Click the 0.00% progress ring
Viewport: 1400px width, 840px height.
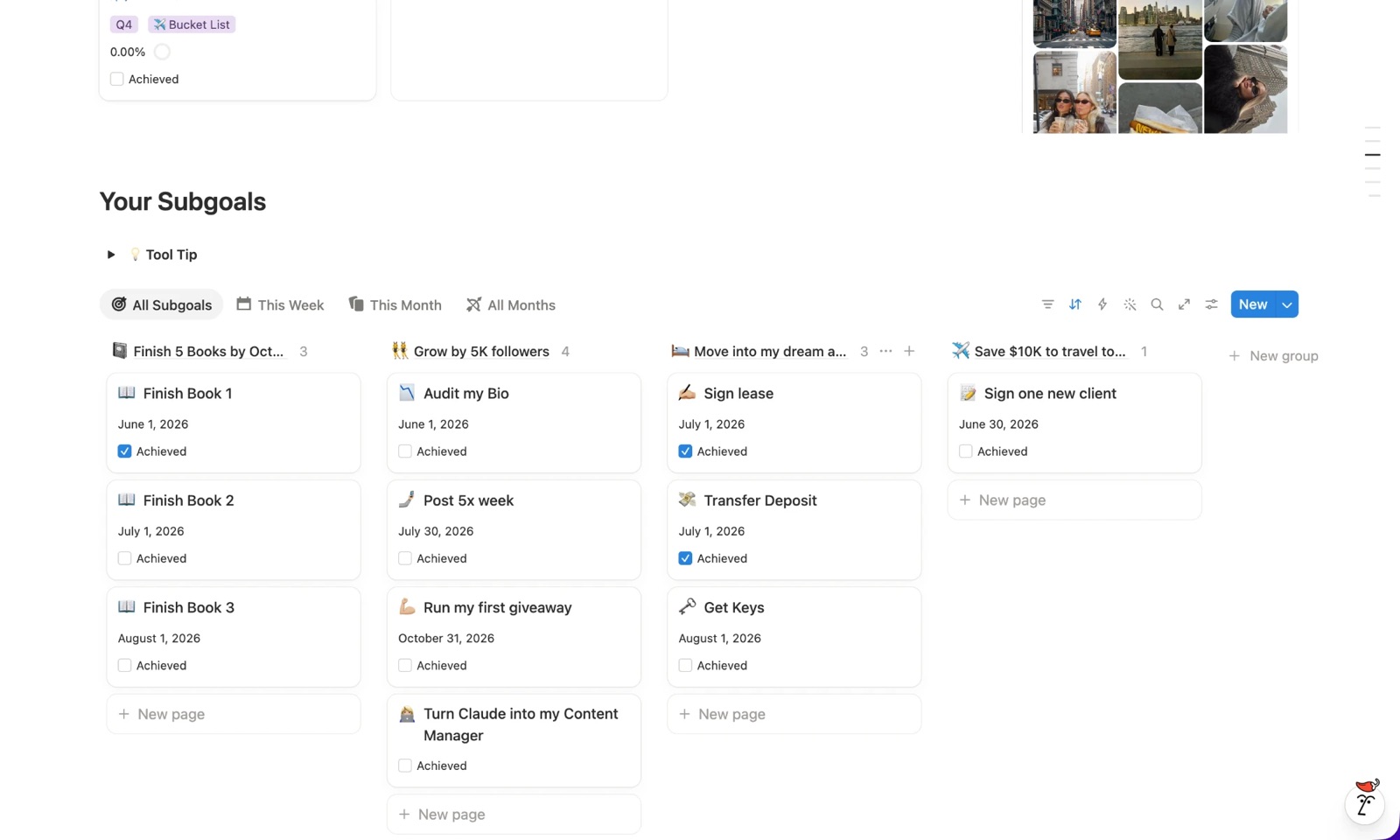[162, 52]
